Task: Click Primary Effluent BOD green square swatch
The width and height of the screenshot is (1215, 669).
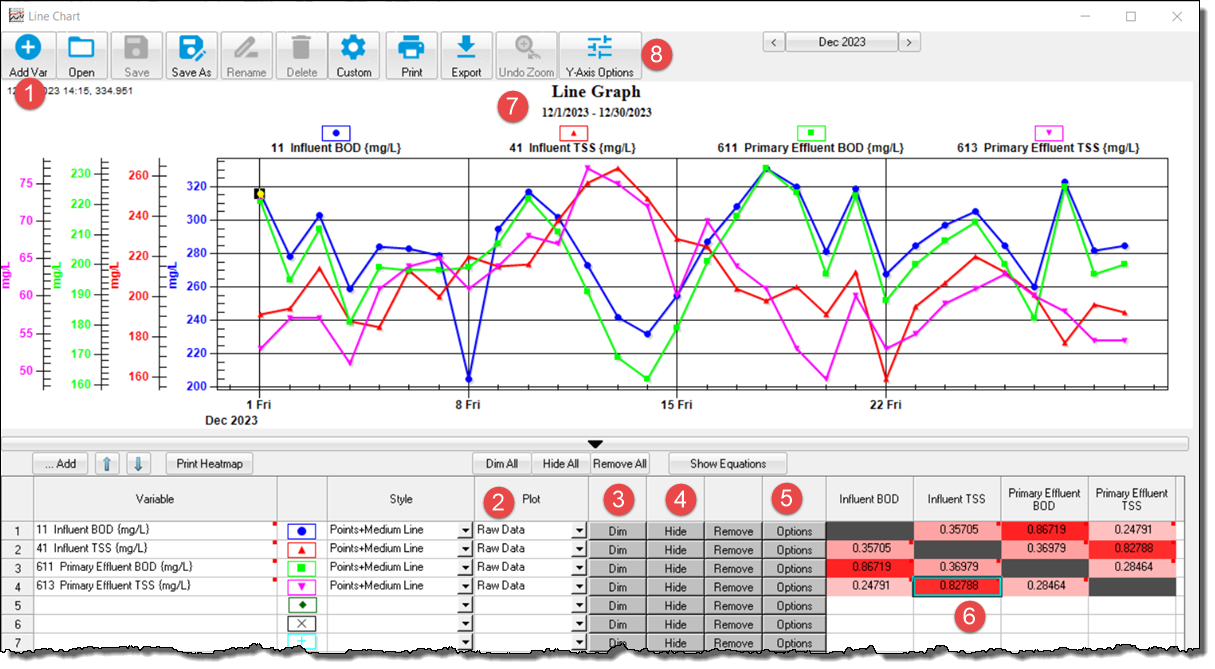Action: [x=302, y=568]
